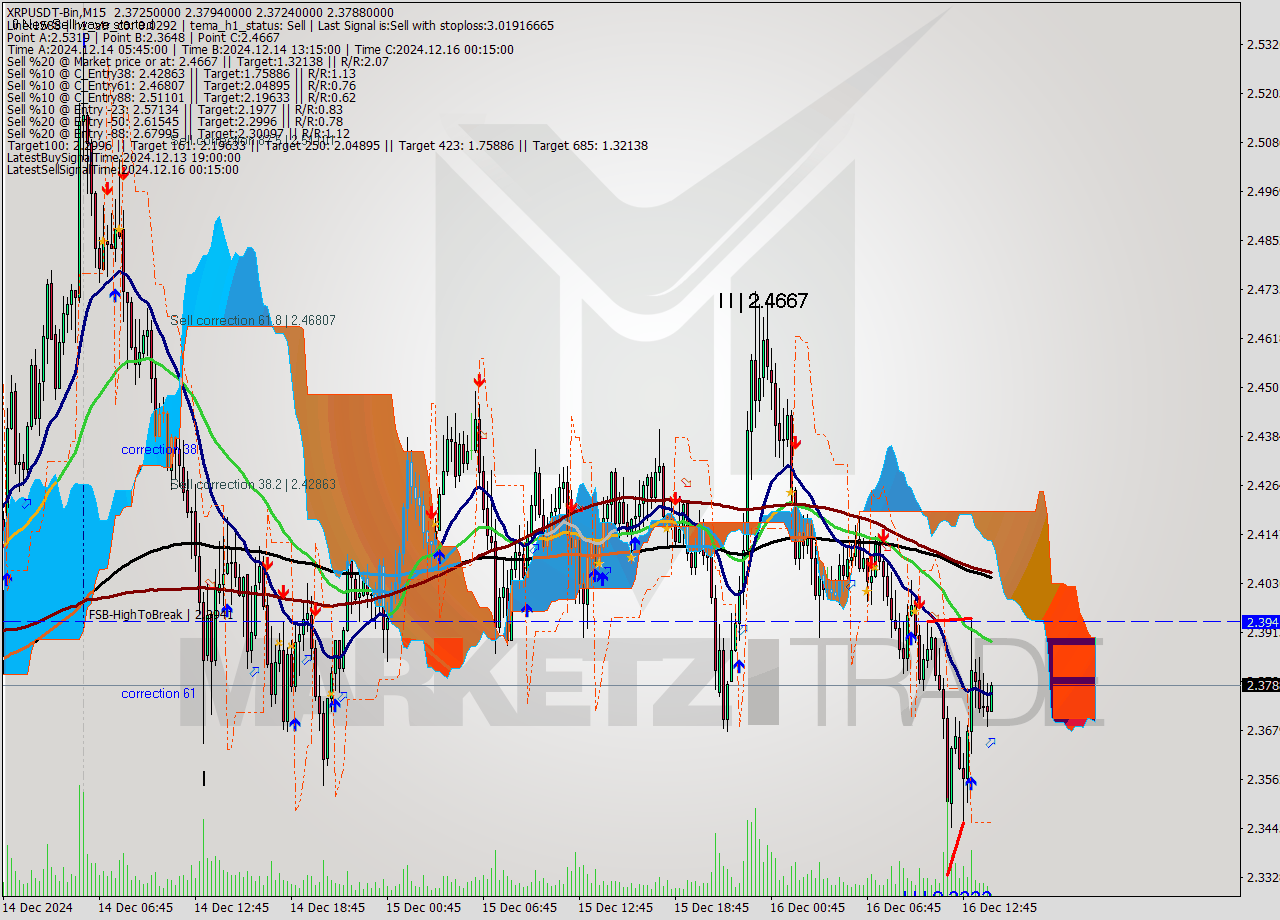
Task: Select the 'Sell %20 @ Market price' line
Action: point(198,61)
